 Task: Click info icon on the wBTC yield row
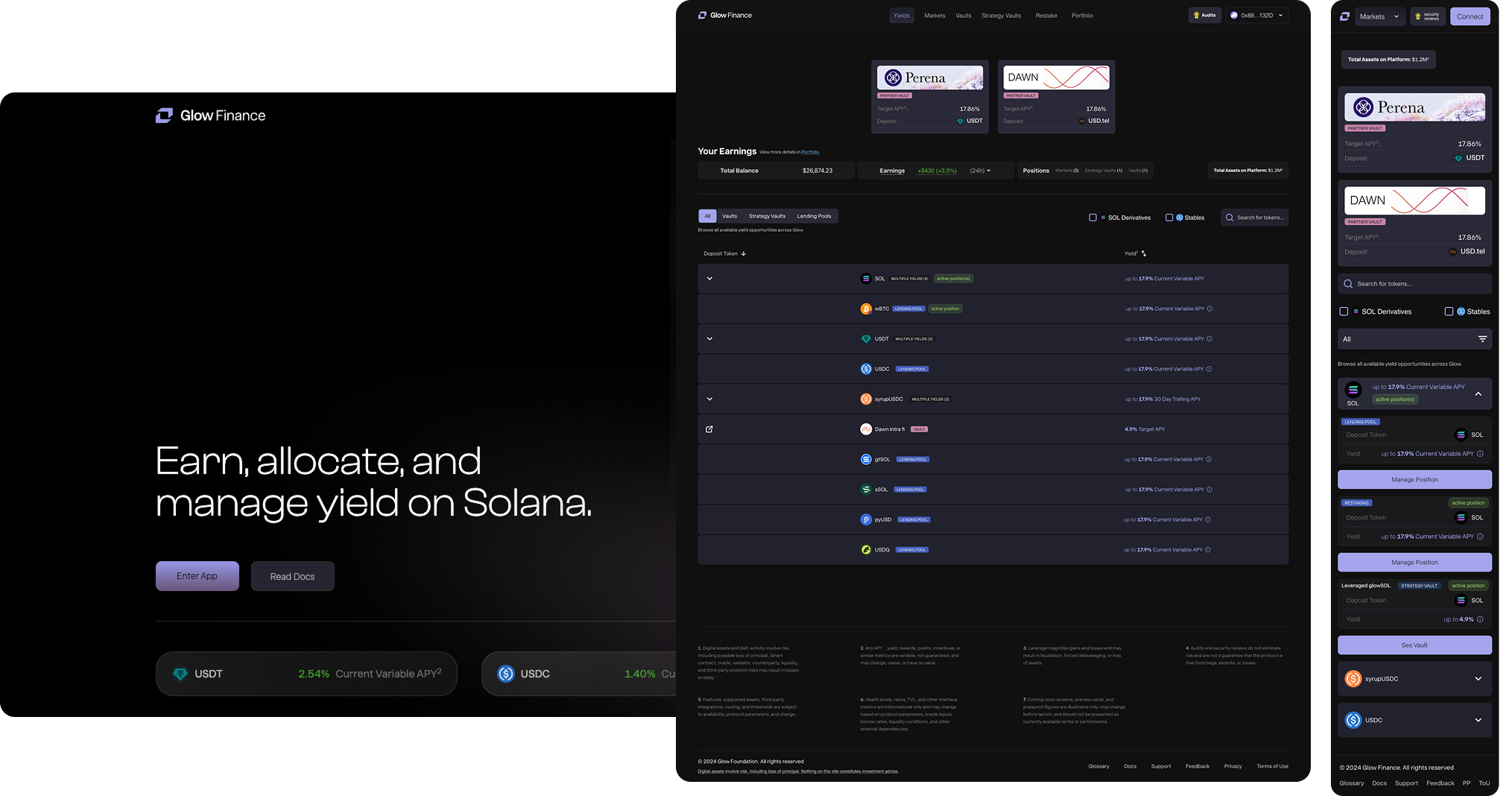click(x=1209, y=309)
